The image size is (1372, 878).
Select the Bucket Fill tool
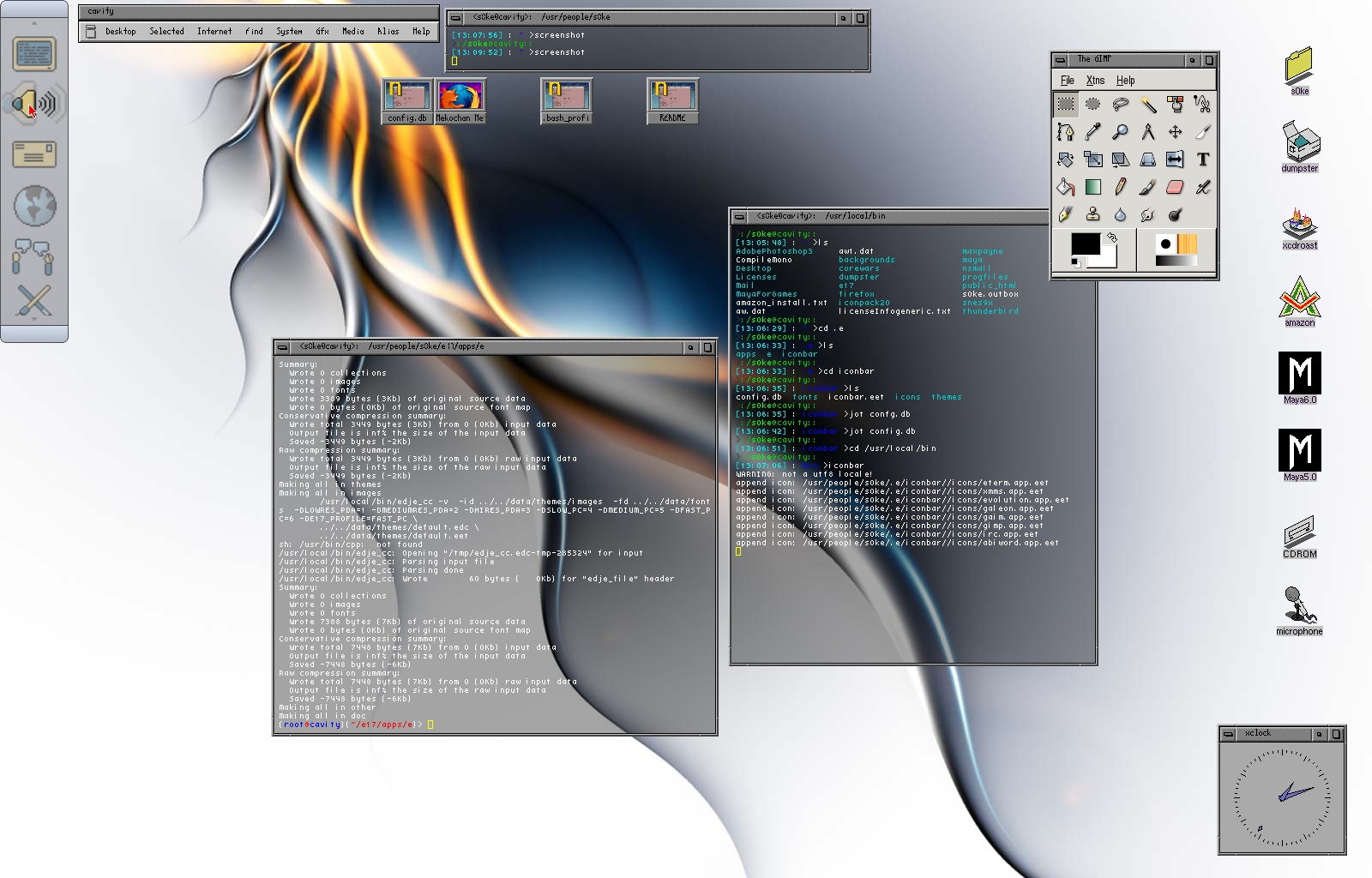pos(1065,187)
